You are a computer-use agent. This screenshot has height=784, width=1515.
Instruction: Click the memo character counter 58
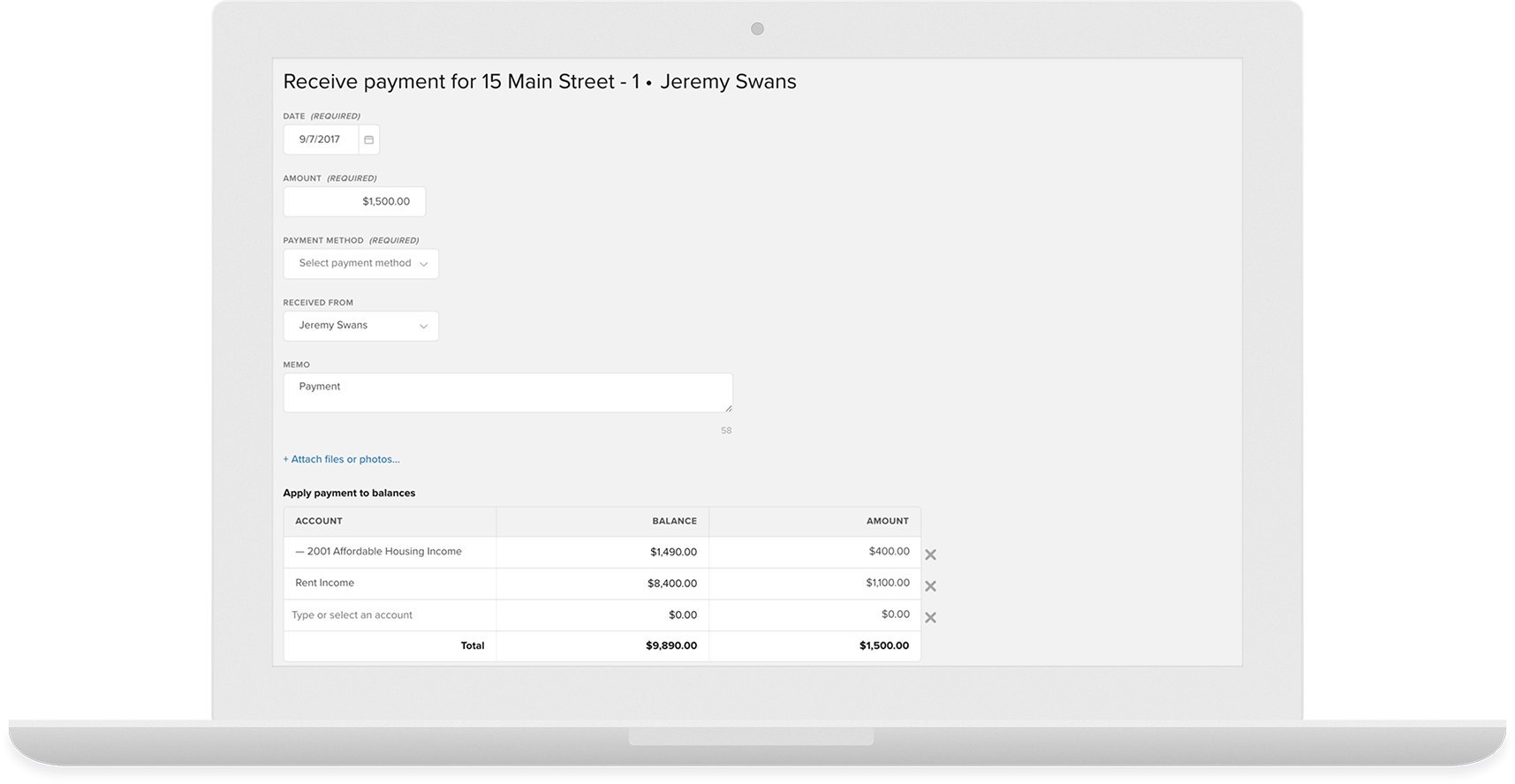[726, 431]
